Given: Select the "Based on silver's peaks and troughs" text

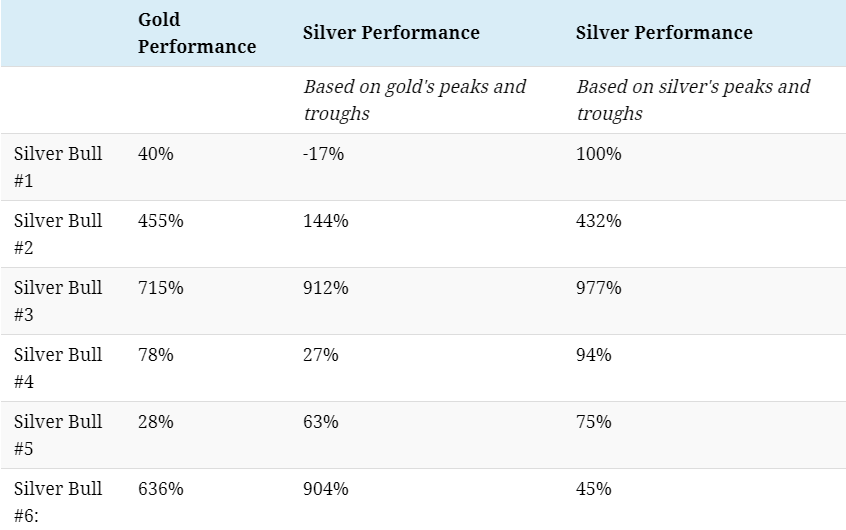Looking at the screenshot, I should (693, 100).
